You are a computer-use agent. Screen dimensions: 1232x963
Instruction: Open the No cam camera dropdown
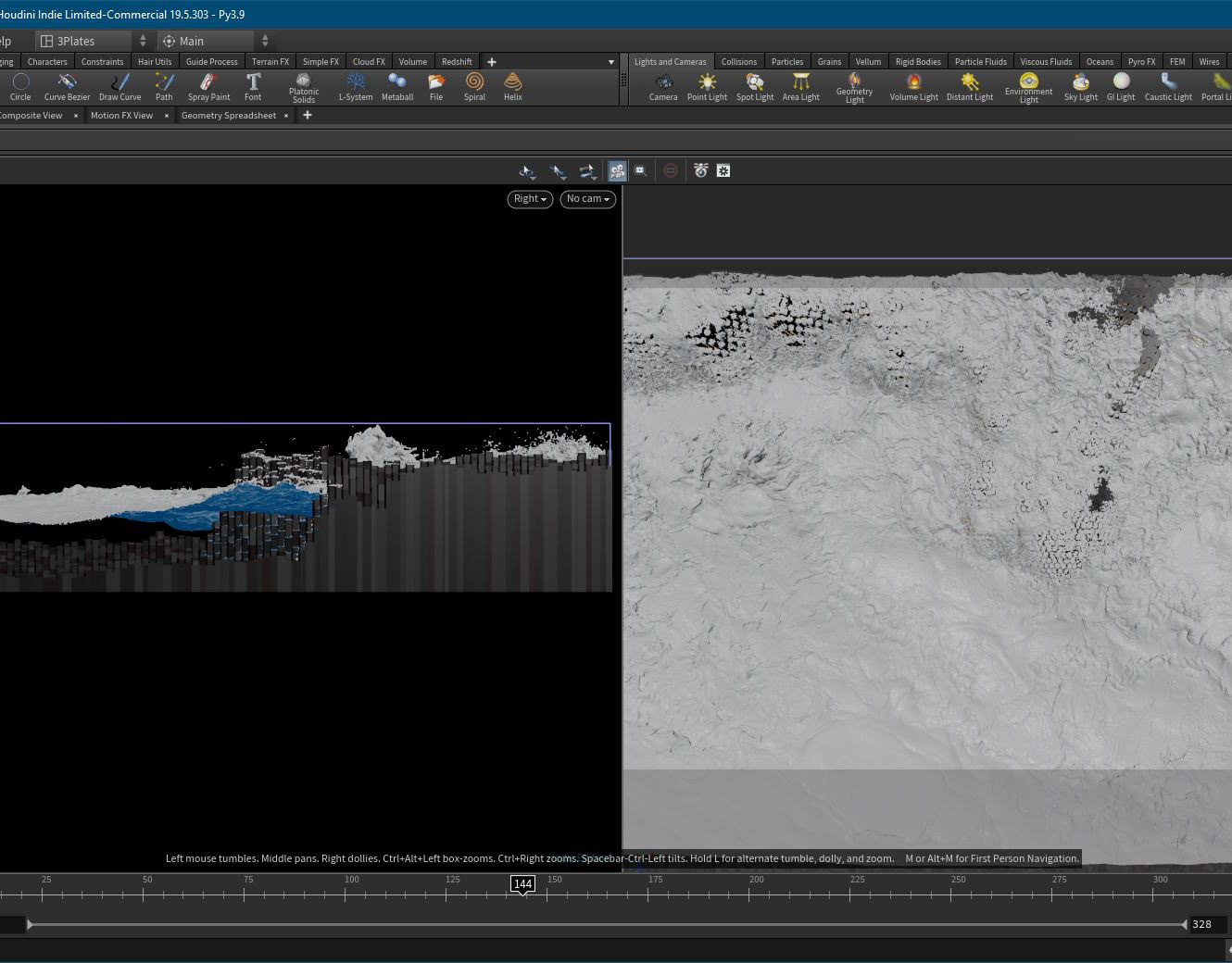click(587, 199)
